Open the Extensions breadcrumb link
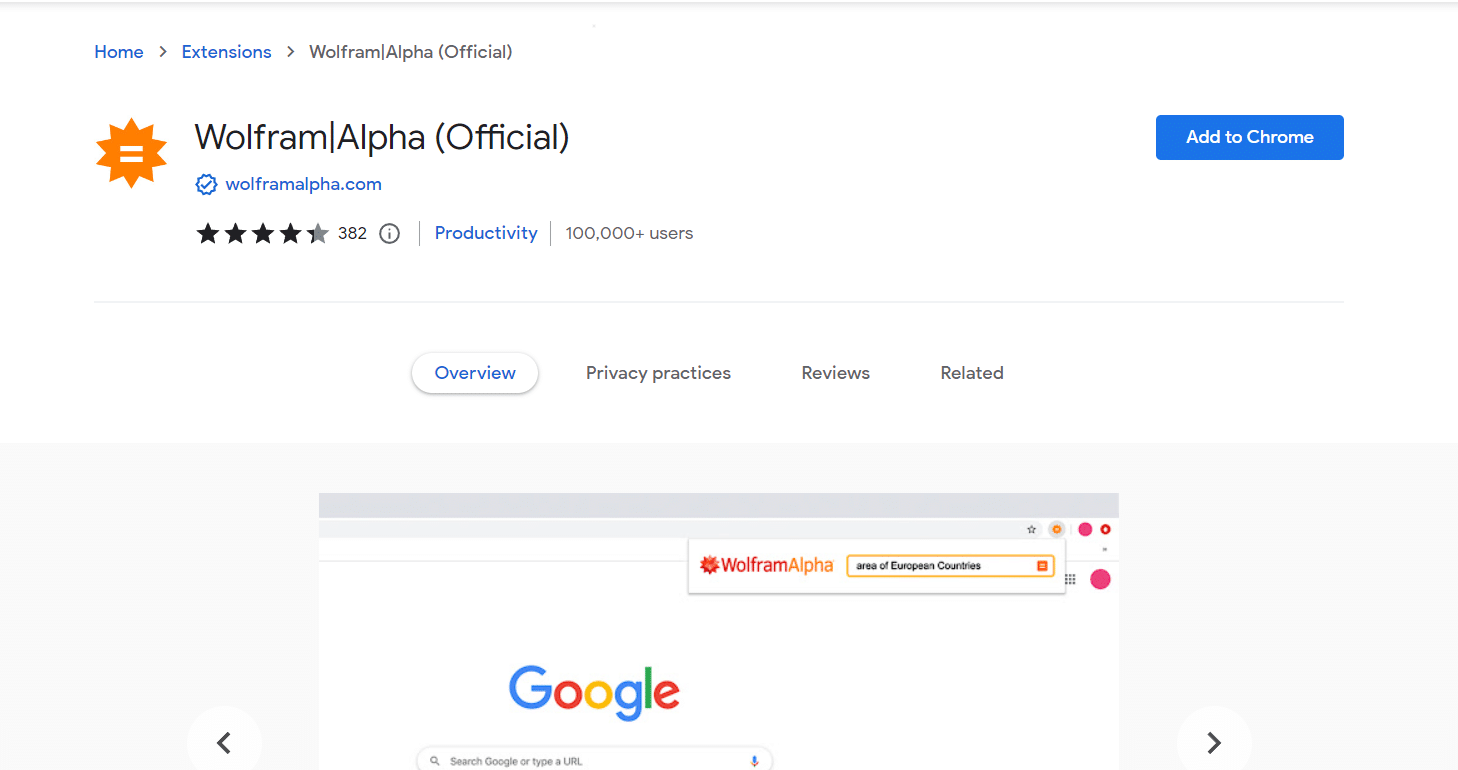This screenshot has width=1458, height=770. pos(226,52)
